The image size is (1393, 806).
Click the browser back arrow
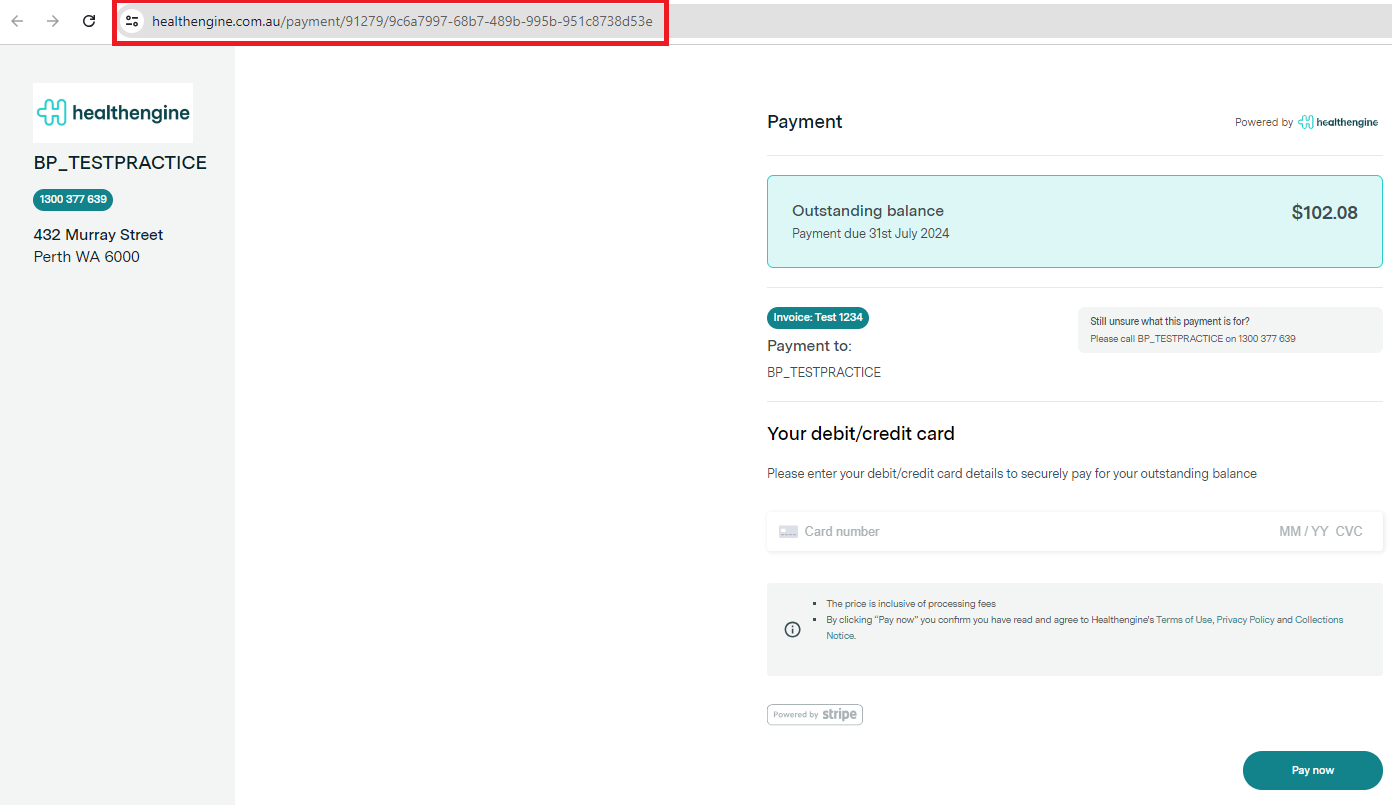[x=17, y=21]
